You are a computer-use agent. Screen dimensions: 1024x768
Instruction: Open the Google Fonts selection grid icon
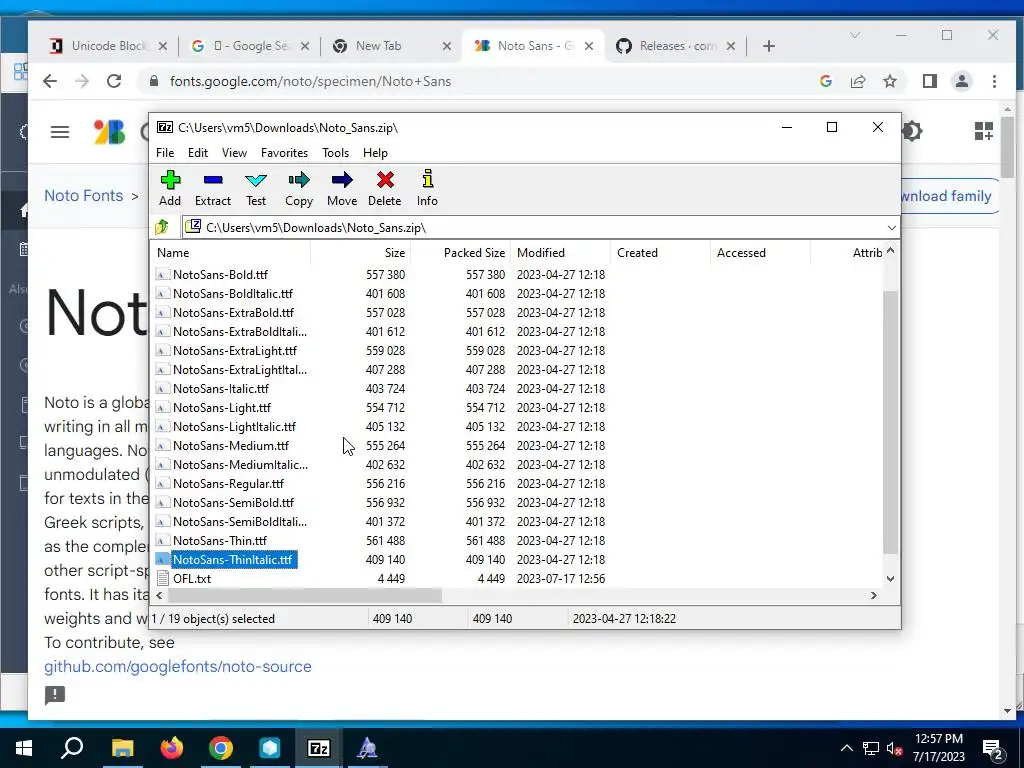click(x=984, y=131)
